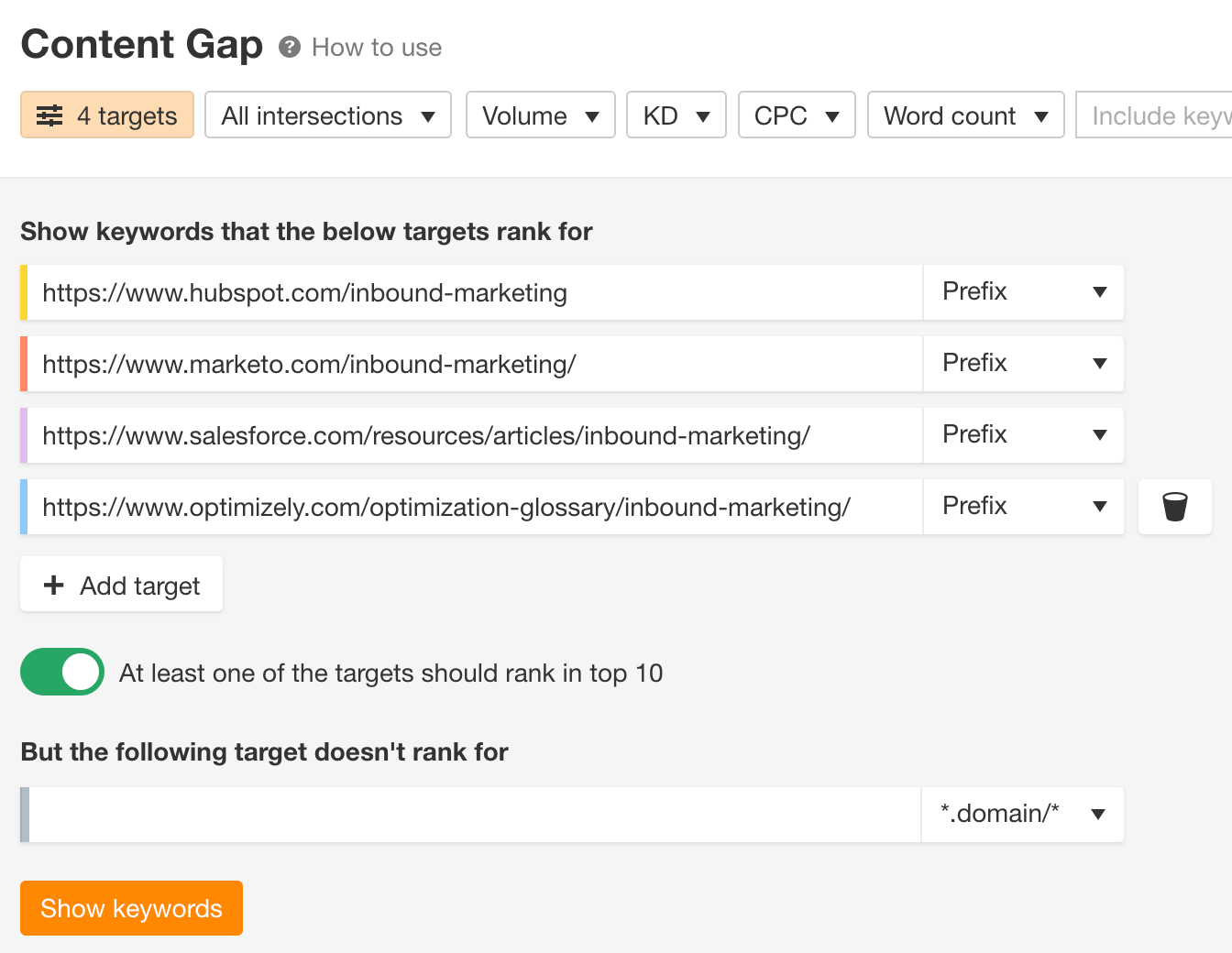Click the plus icon beside Add target
Image resolution: width=1232 pixels, height=953 pixels.
point(54,585)
